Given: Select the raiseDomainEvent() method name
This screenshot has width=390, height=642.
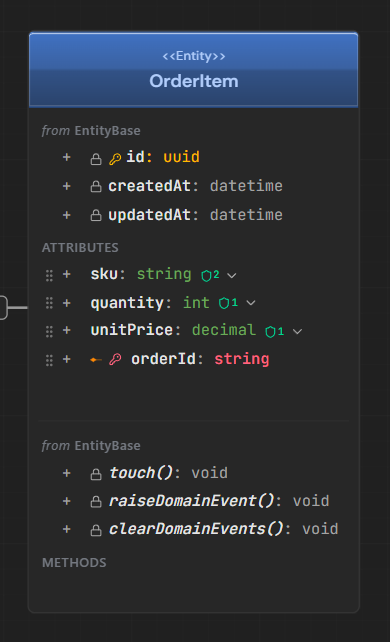Looking at the screenshot, I should click(x=192, y=501).
